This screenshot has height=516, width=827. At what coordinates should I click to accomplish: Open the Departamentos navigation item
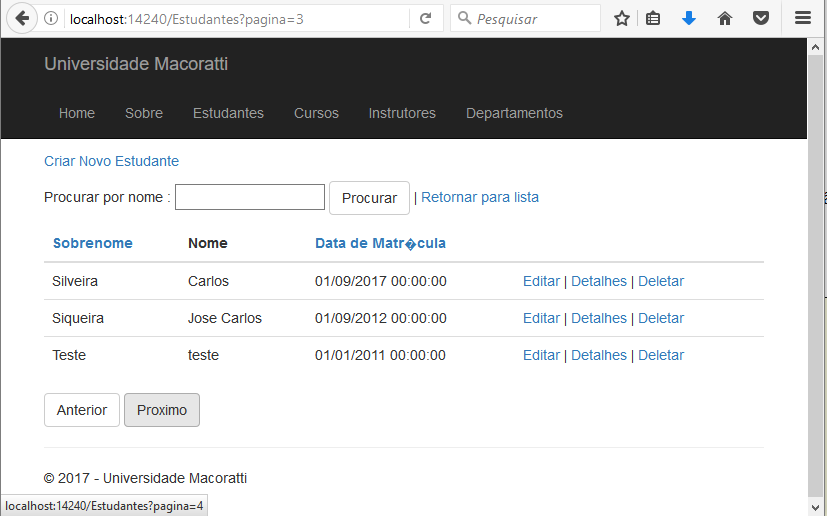(x=514, y=113)
